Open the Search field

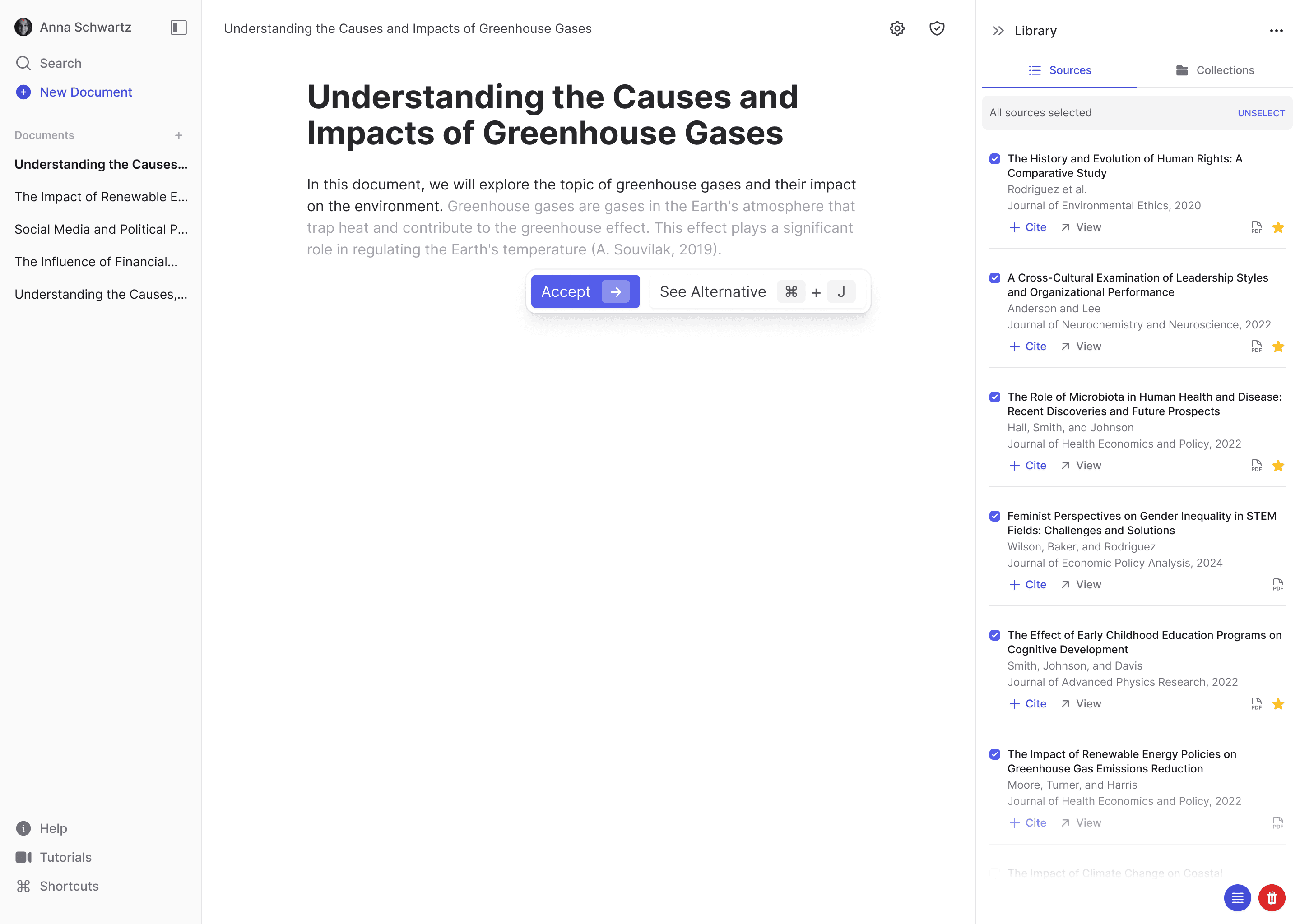click(x=60, y=63)
